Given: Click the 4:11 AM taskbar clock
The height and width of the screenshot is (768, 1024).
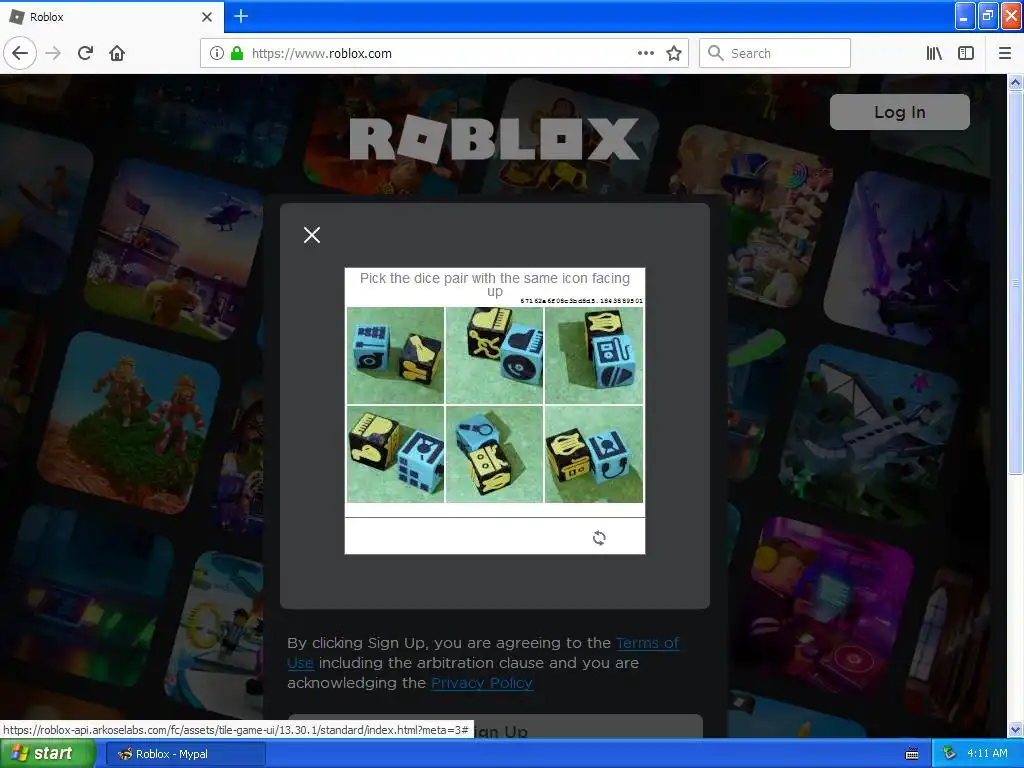Looking at the screenshot, I should (987, 754).
